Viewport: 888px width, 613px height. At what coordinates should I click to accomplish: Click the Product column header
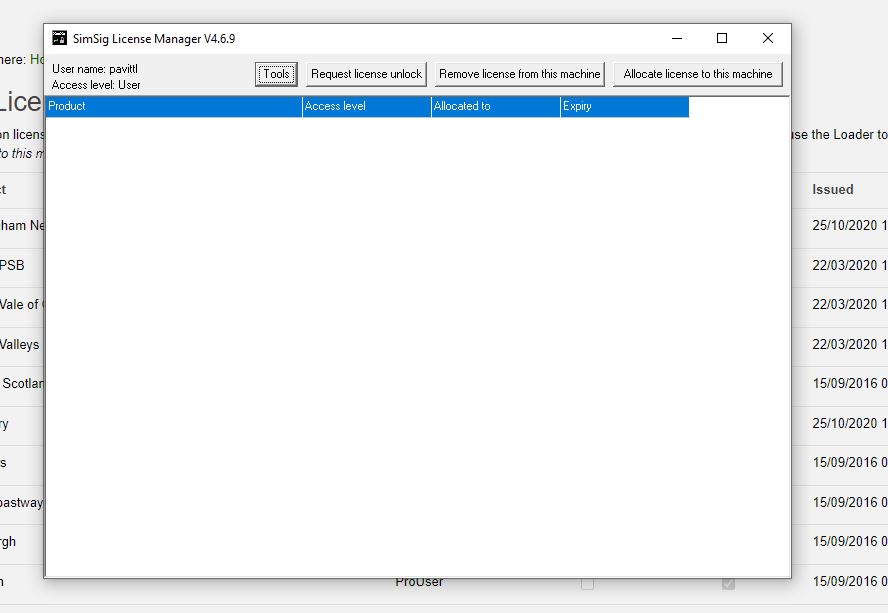pos(174,107)
